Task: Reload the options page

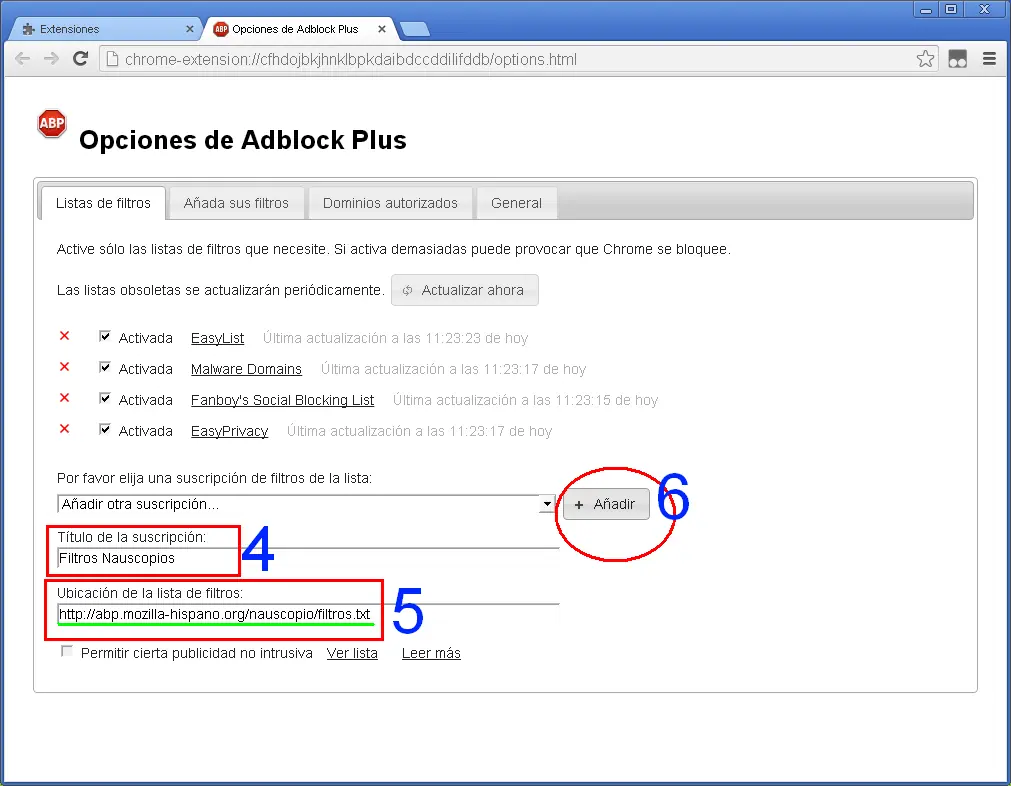Action: 80,59
